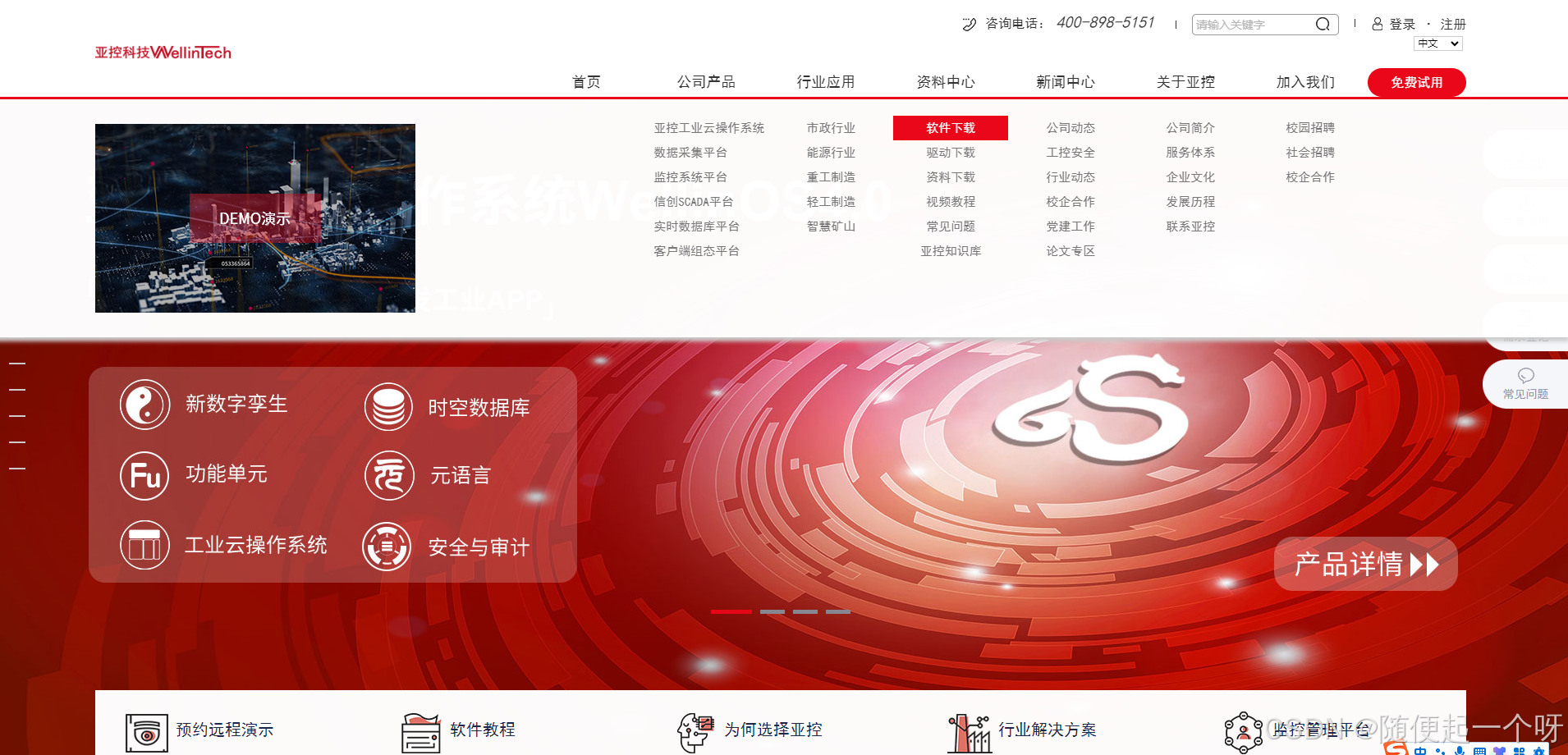
Task: Switch to the 软件下载 highlighted menu item
Action: tap(950, 128)
